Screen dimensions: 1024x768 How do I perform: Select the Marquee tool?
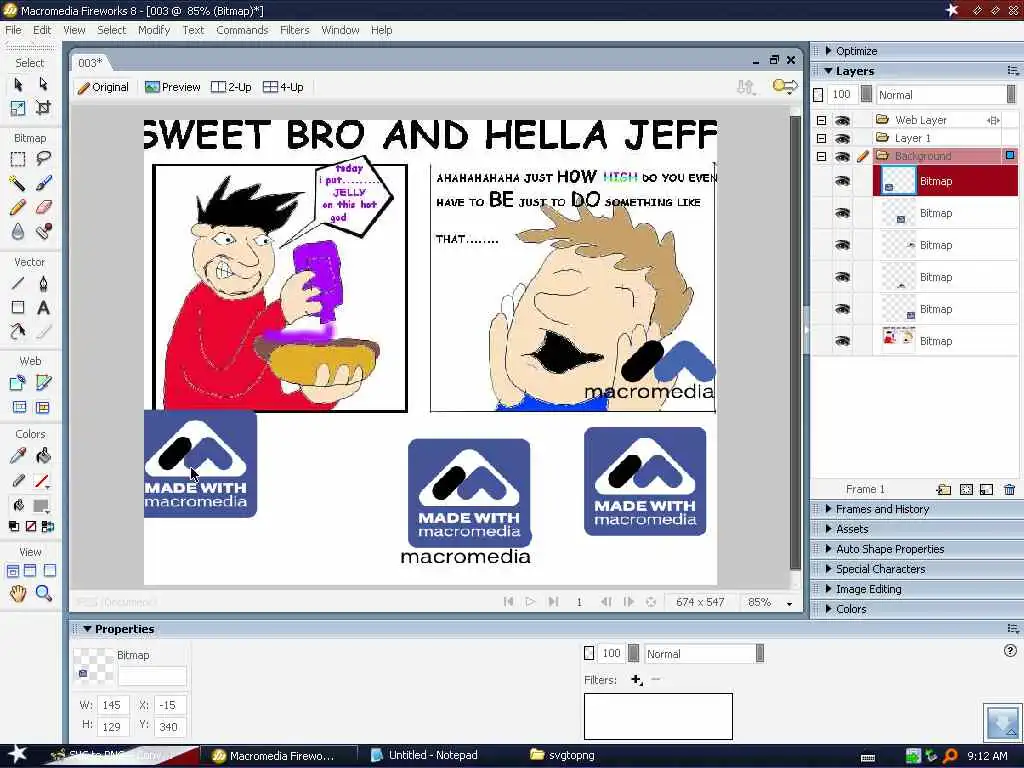click(18, 159)
